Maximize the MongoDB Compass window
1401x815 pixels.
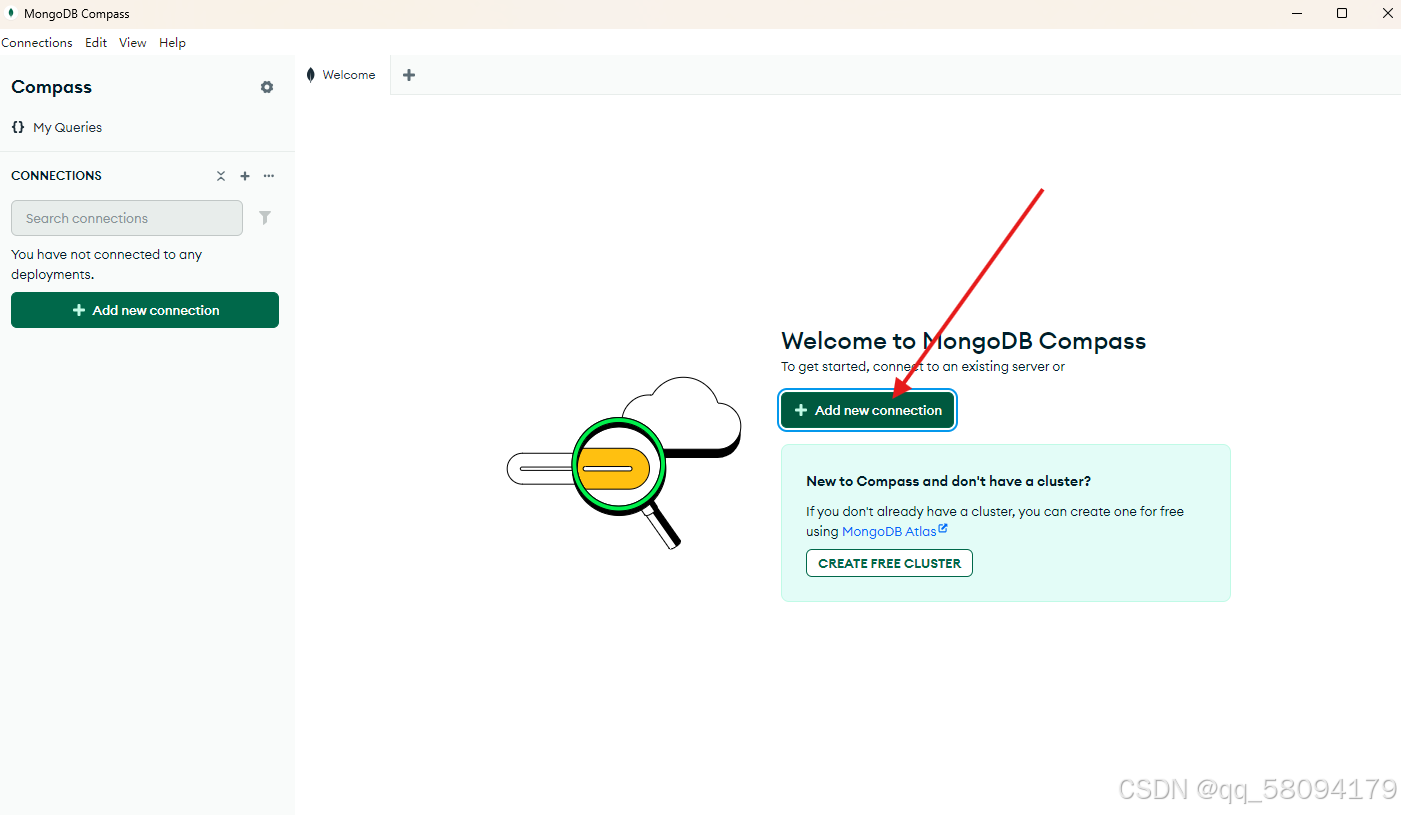1342,14
